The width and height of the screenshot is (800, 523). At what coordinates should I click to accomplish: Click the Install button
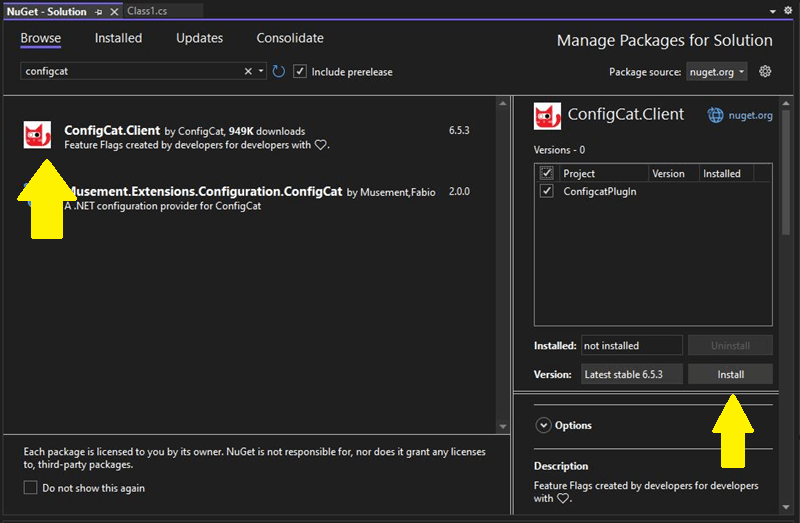click(x=730, y=374)
